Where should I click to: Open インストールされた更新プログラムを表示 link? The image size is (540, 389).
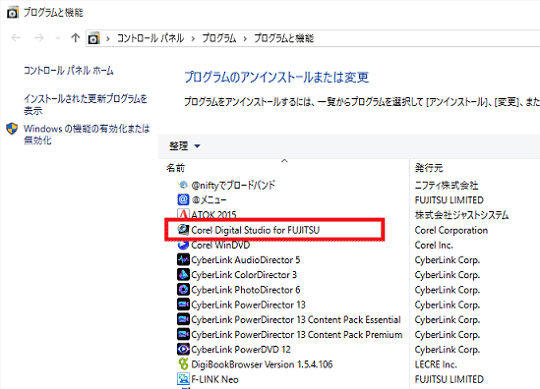click(85, 105)
